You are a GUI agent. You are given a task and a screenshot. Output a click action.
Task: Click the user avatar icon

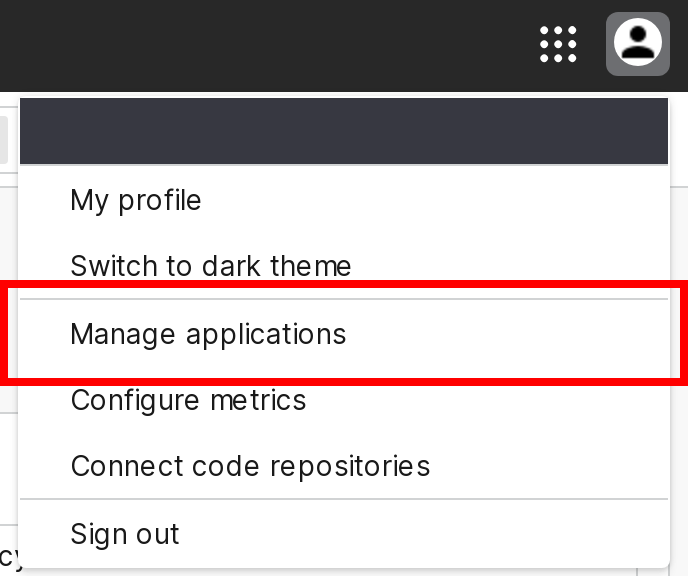[637, 44]
